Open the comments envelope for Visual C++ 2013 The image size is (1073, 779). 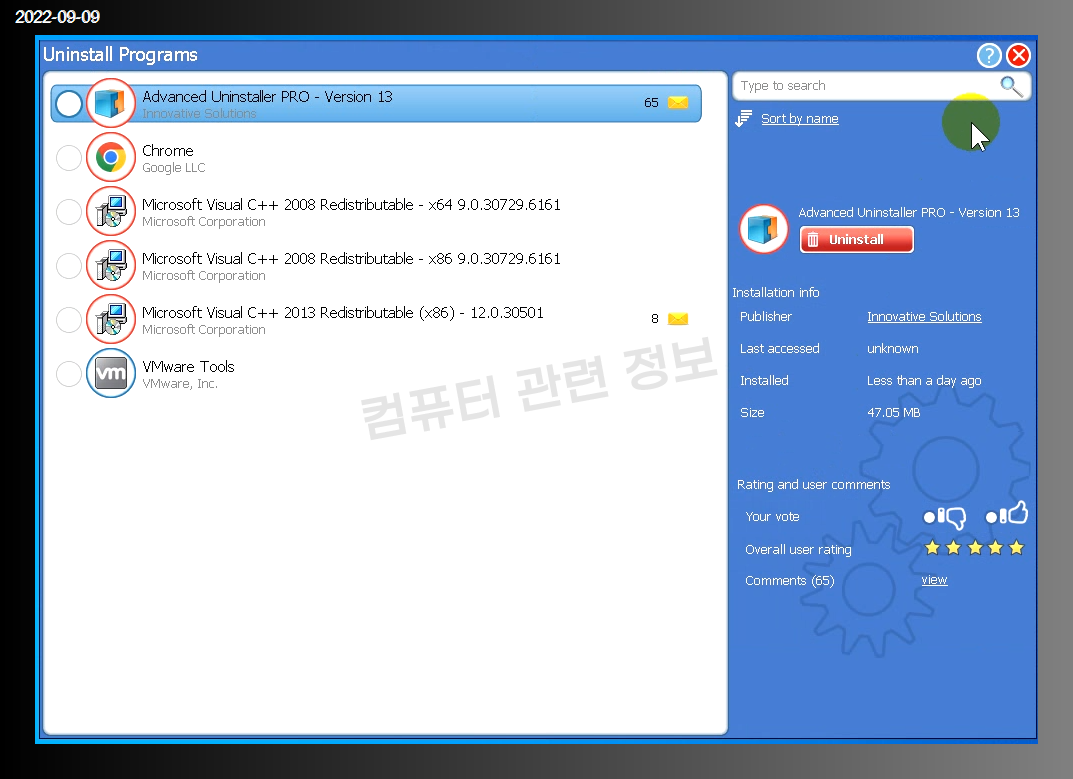click(678, 319)
